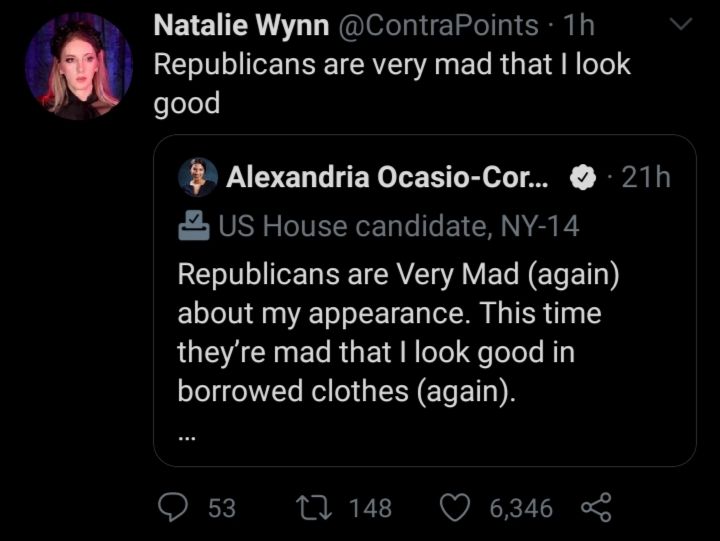Screen dimensions: 720x541
Task: Tap the share icon below the tweet
Action: (x=595, y=508)
